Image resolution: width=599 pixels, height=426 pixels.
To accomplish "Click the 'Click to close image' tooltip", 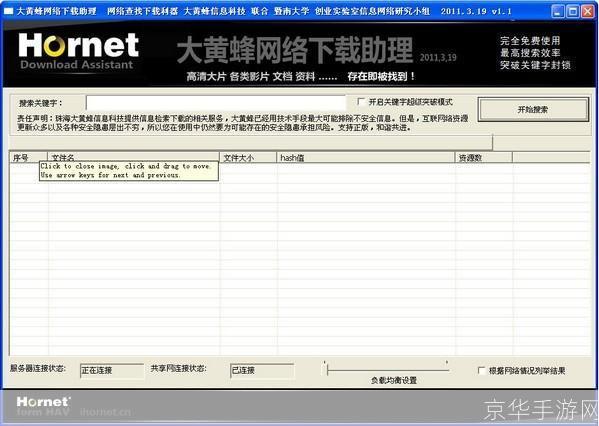I will click(x=129, y=171).
